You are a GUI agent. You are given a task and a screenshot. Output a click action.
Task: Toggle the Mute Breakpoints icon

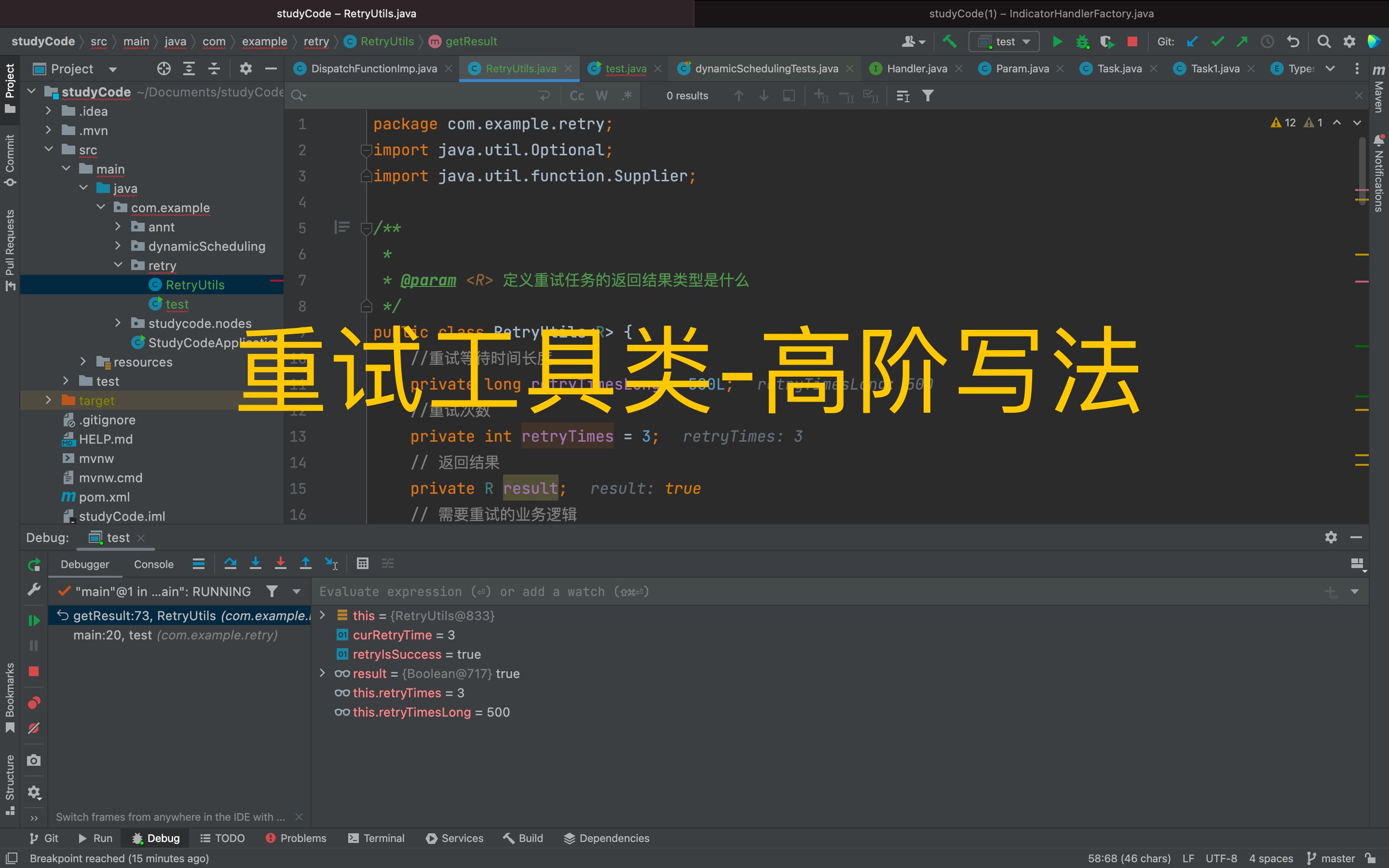pyautogui.click(x=33, y=728)
